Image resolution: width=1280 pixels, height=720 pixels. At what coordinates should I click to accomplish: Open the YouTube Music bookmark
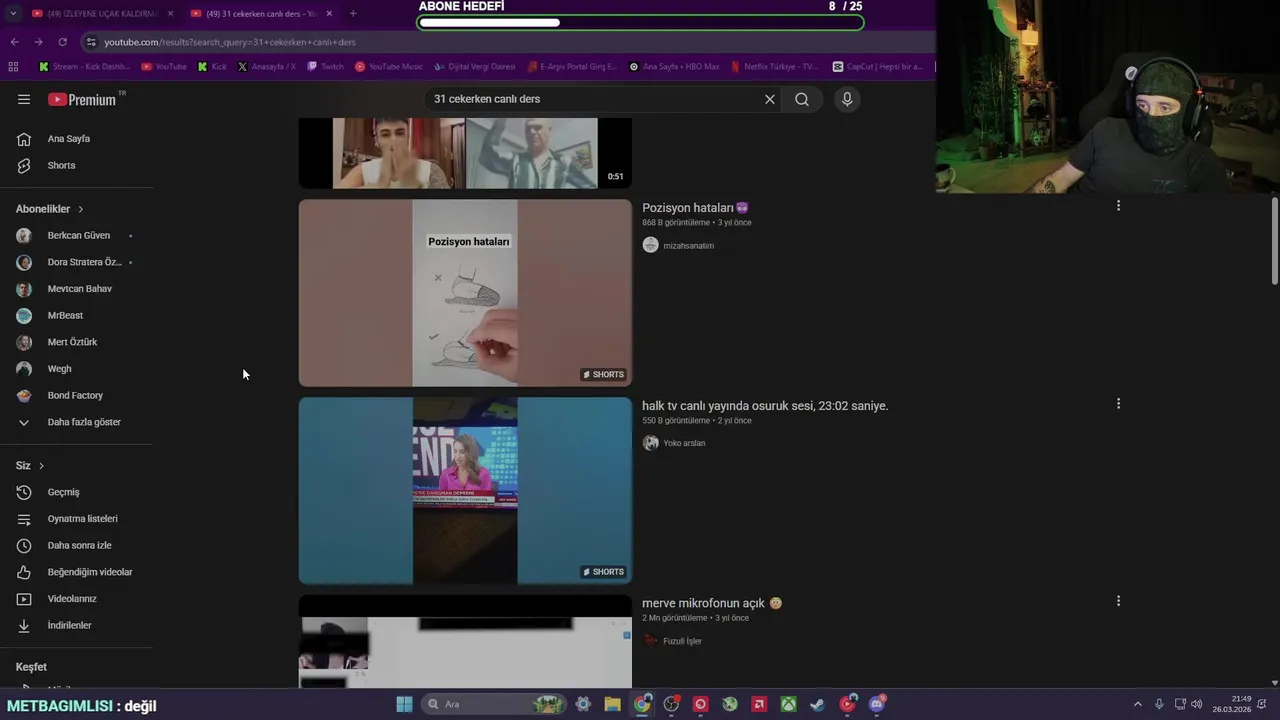point(389,67)
